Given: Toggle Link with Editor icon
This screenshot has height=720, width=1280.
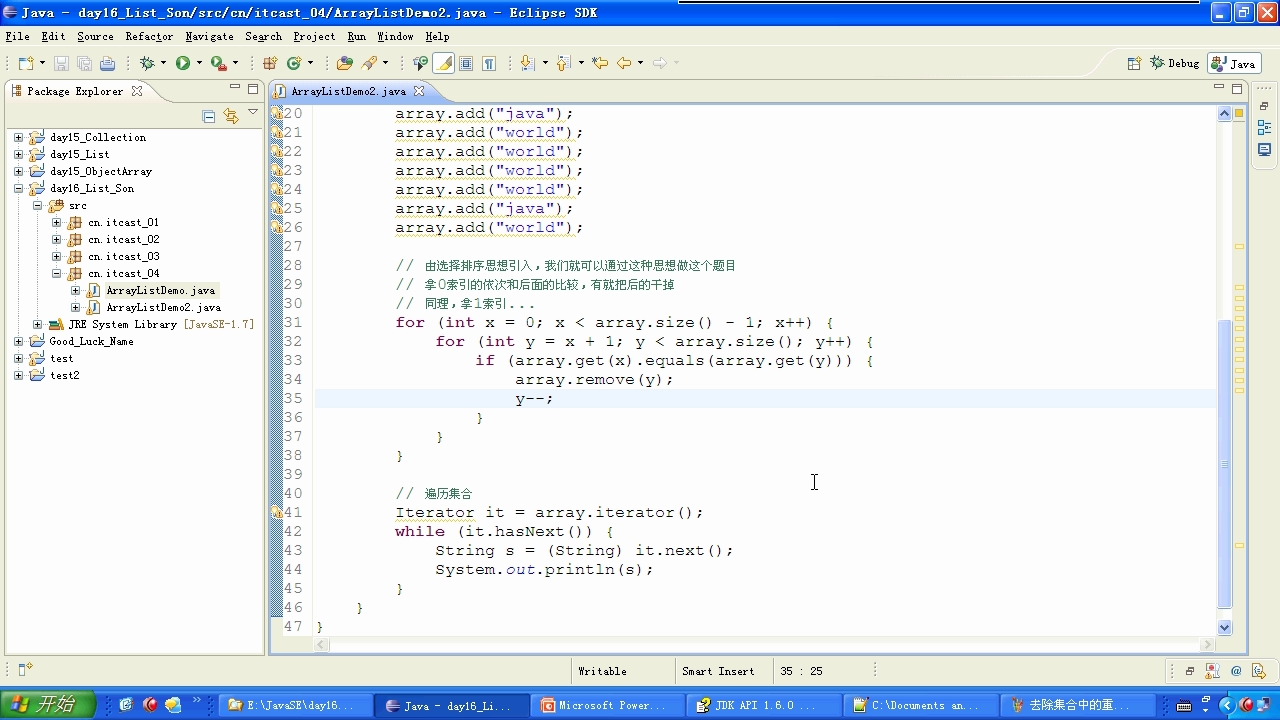Looking at the screenshot, I should (231, 116).
